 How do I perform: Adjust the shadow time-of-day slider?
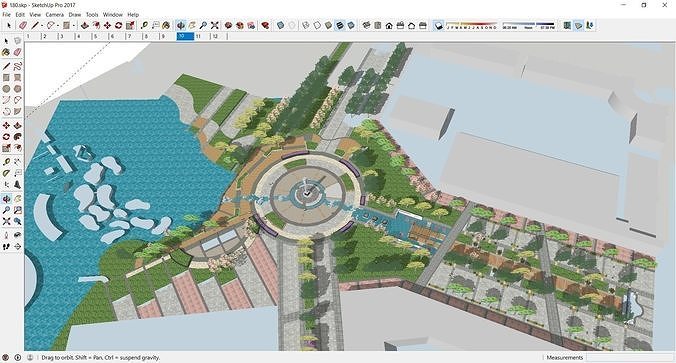[529, 25]
